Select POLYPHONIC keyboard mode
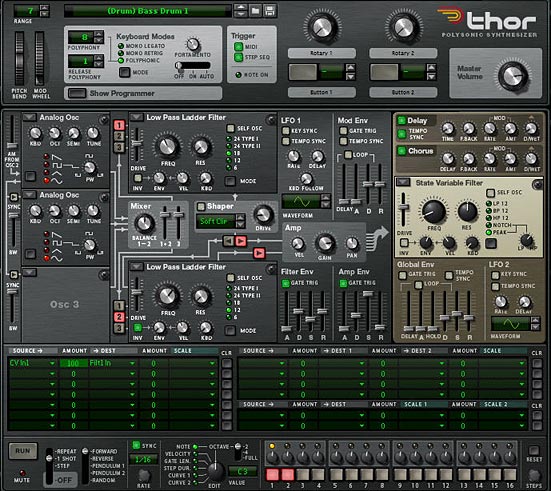The width and height of the screenshot is (551, 491). [121, 60]
